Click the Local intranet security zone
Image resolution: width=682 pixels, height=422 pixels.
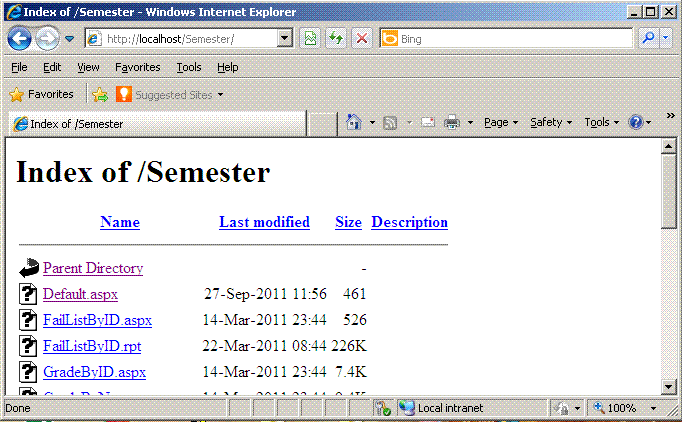[471, 408]
